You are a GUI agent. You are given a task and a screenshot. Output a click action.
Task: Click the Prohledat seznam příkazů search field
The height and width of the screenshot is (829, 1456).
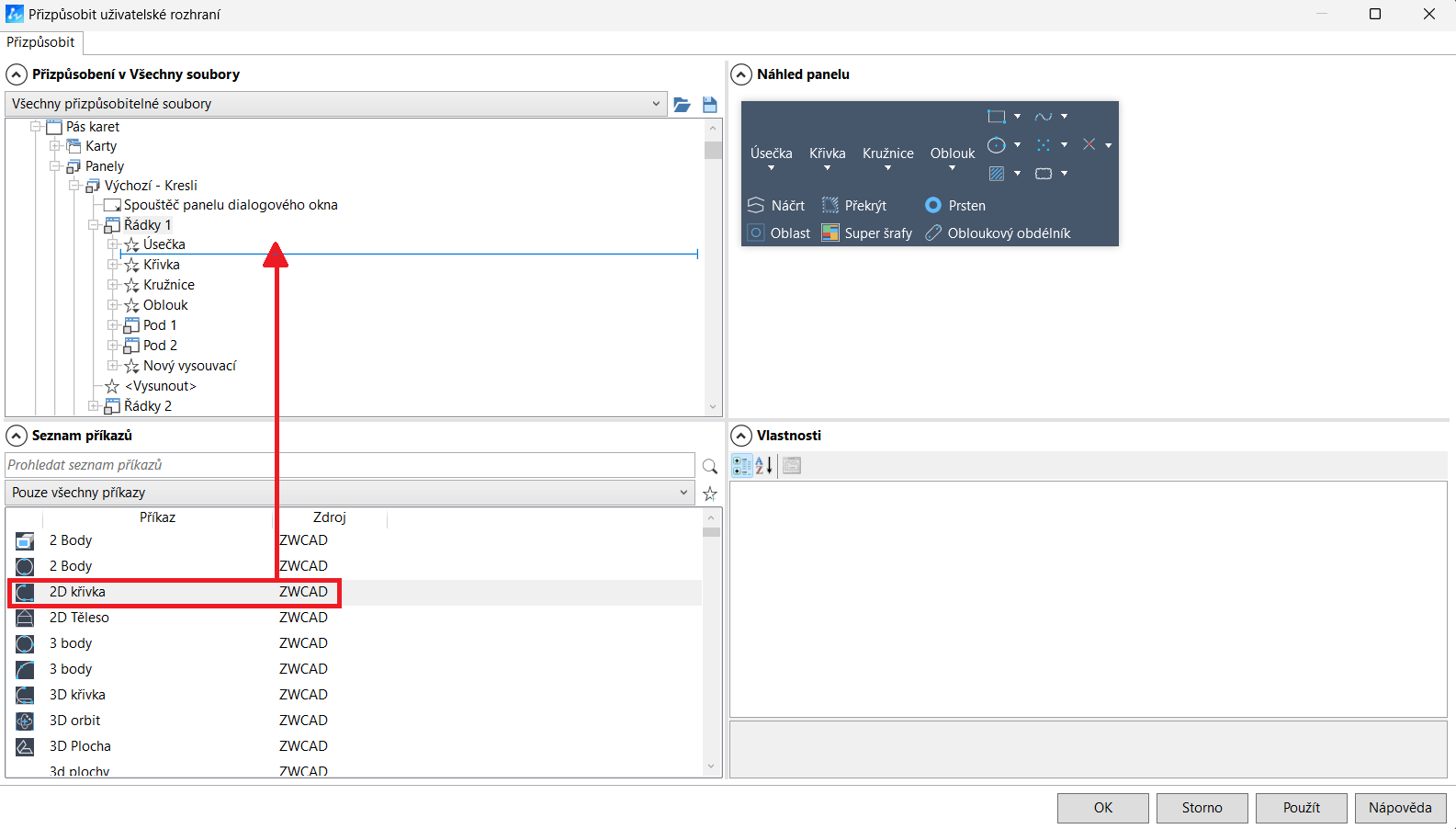349,465
